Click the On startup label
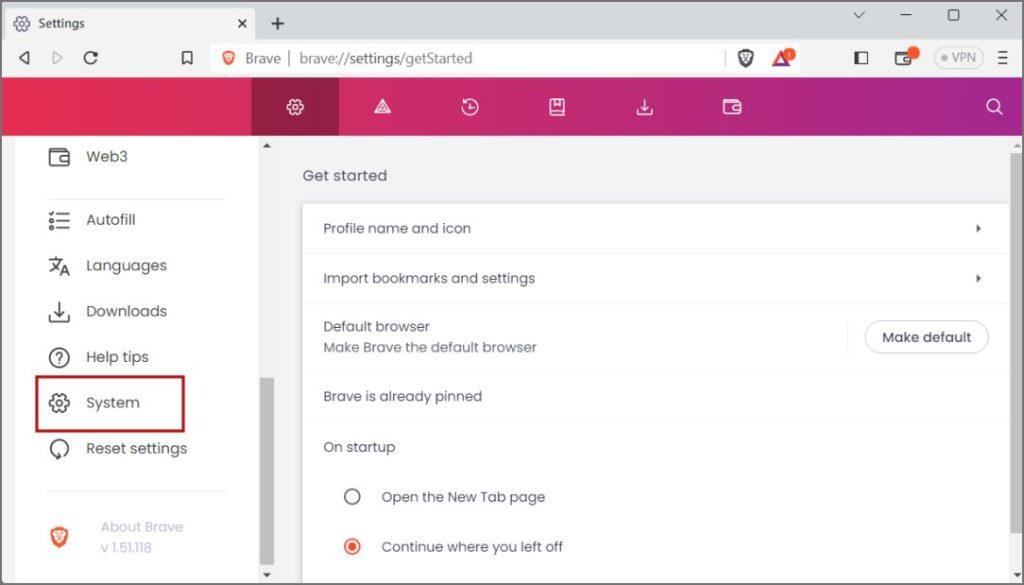 point(359,447)
